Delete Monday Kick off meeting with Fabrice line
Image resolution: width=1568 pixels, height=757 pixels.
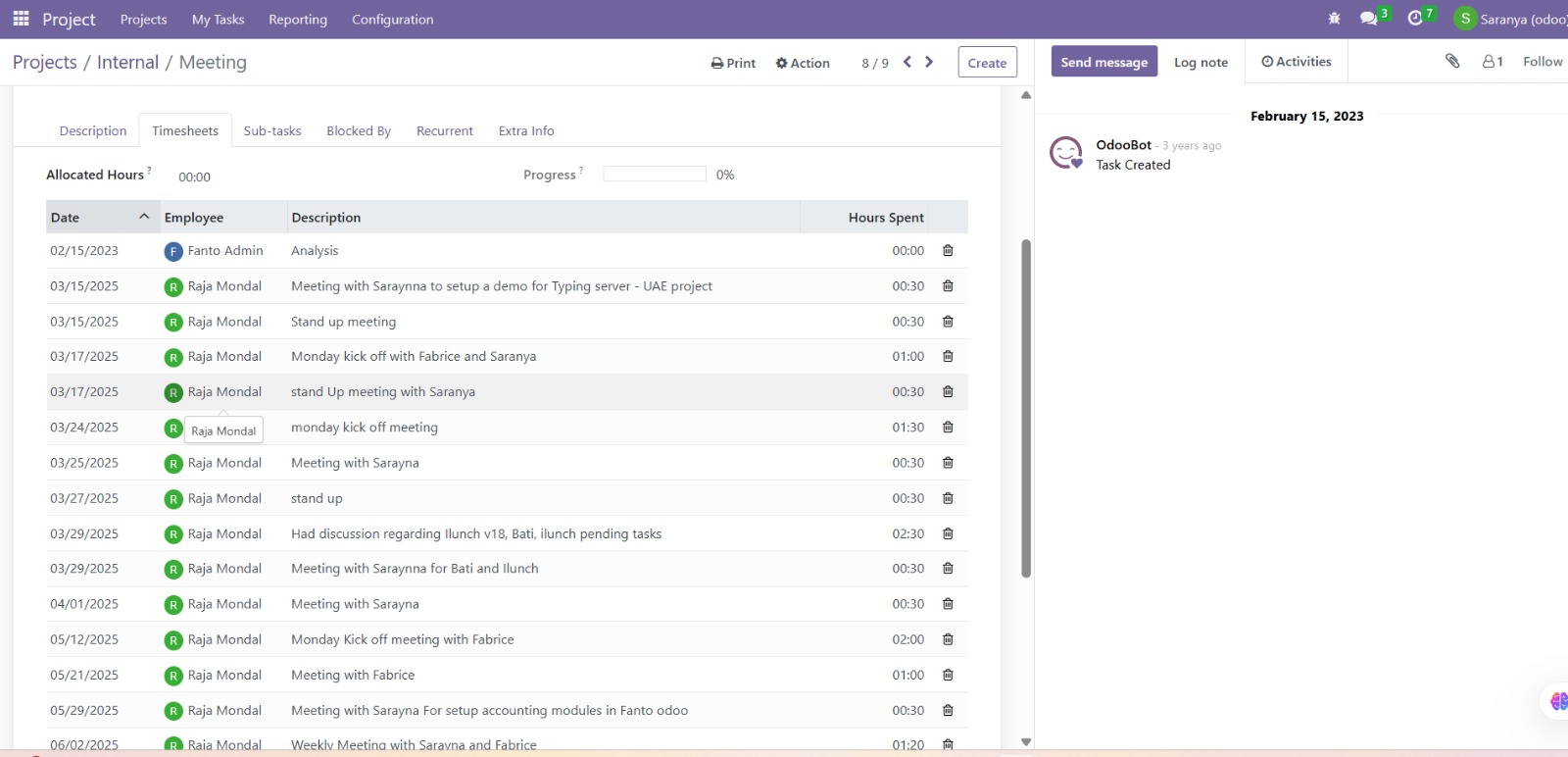click(948, 639)
